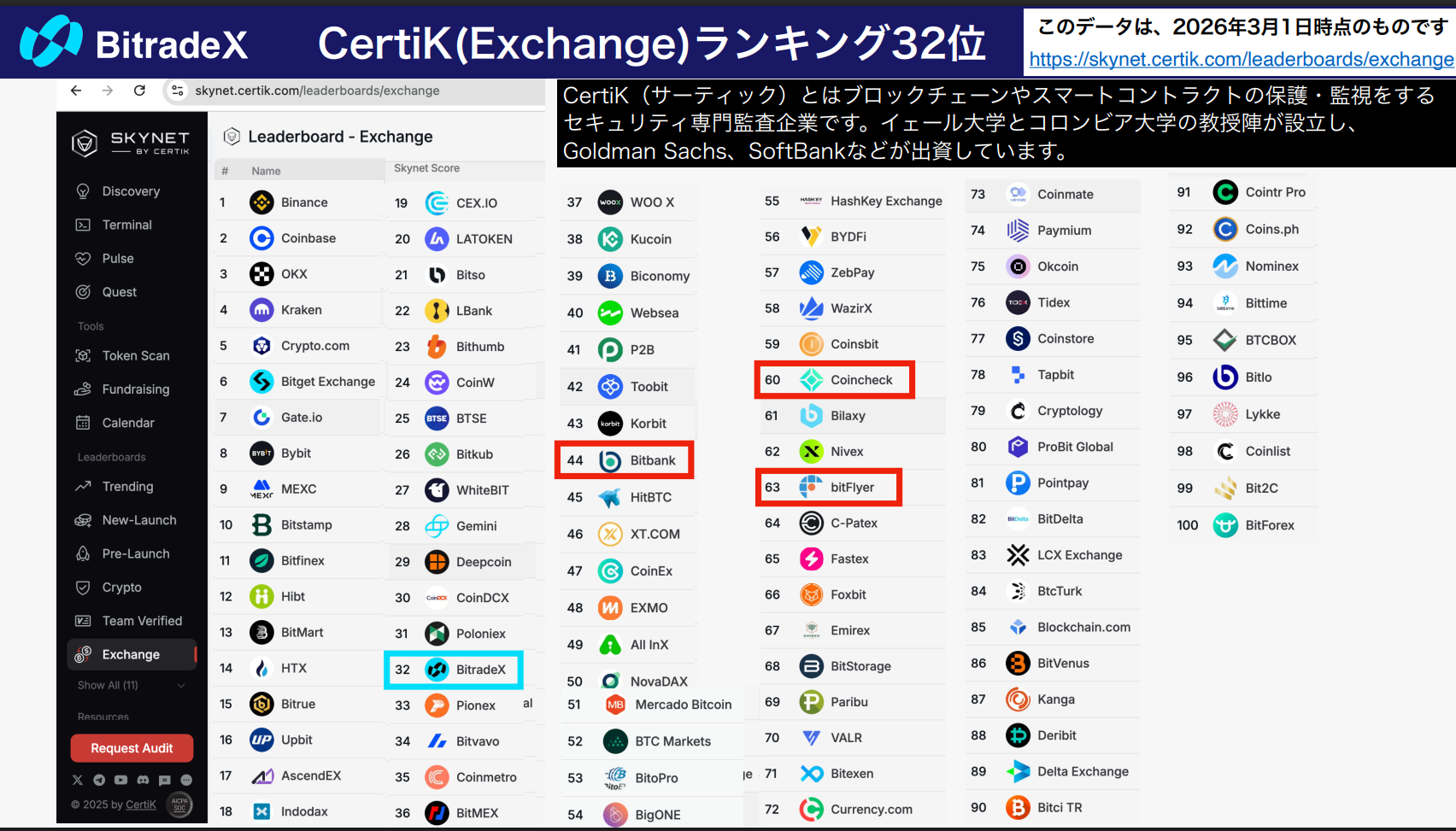
Task: Open the Poloniex row
Action: [466, 634]
